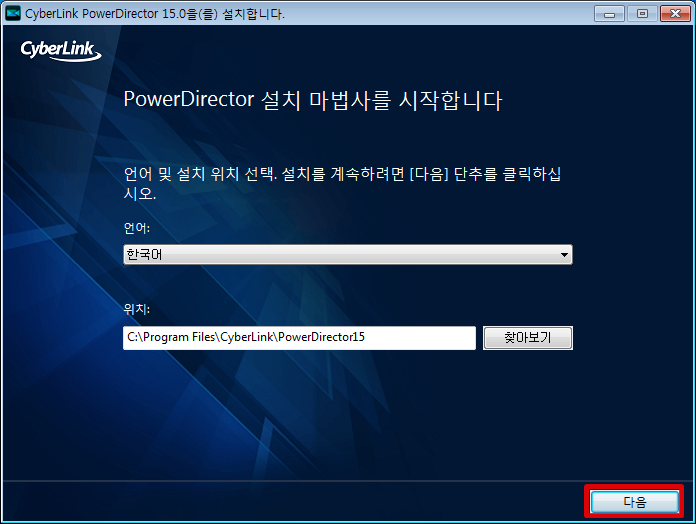Viewport: 696px width, 524px height.
Task: Minimize the installer window
Action: click(609, 14)
